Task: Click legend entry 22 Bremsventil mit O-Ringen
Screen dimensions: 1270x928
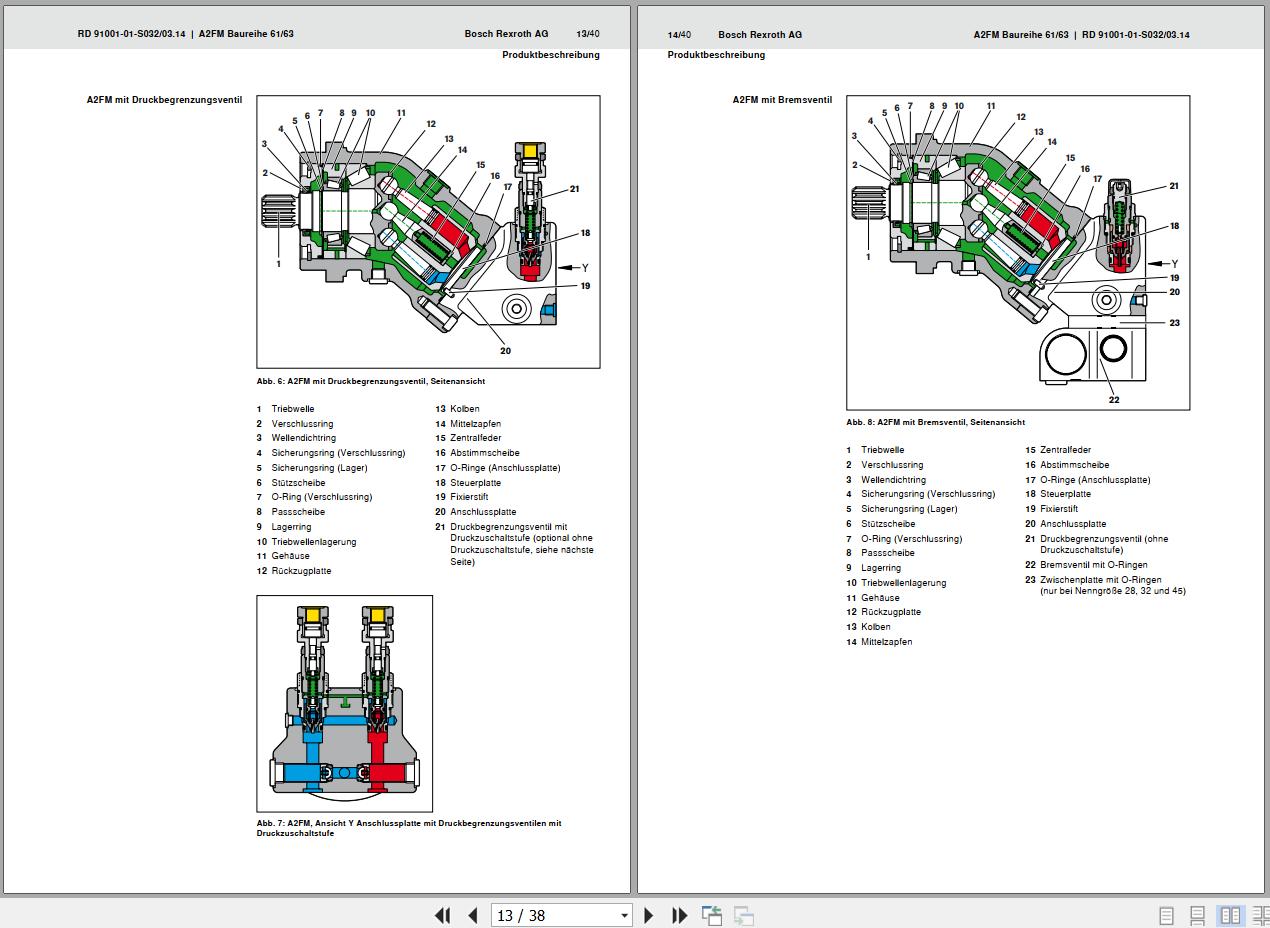Action: (1090, 565)
